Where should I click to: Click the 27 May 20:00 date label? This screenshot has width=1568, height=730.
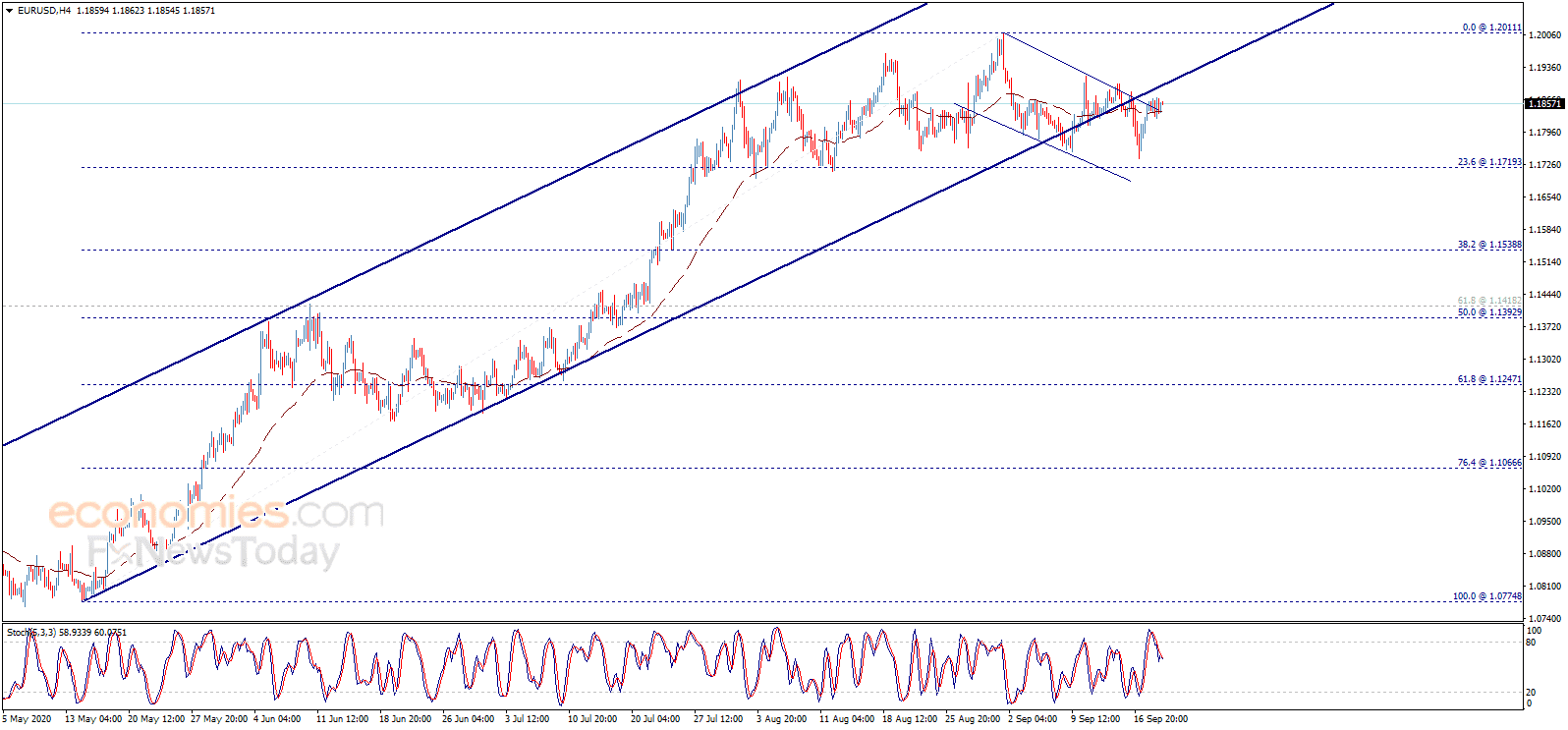(219, 719)
